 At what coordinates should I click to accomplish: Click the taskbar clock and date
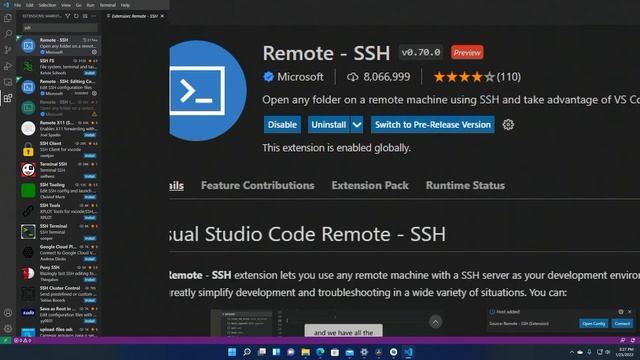pos(624,352)
